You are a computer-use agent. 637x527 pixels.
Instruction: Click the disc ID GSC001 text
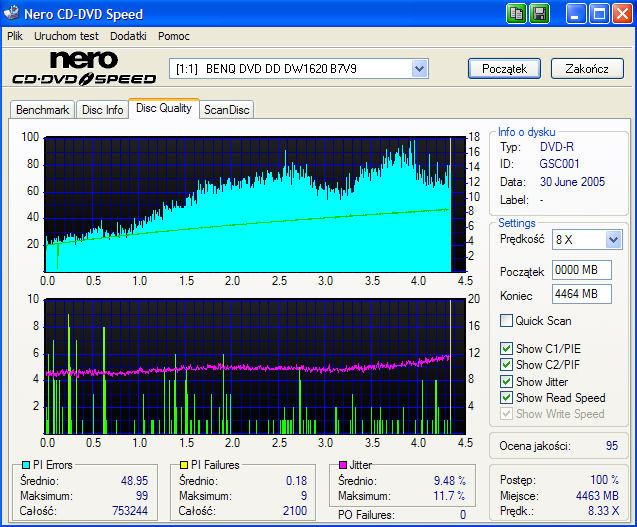pos(559,164)
